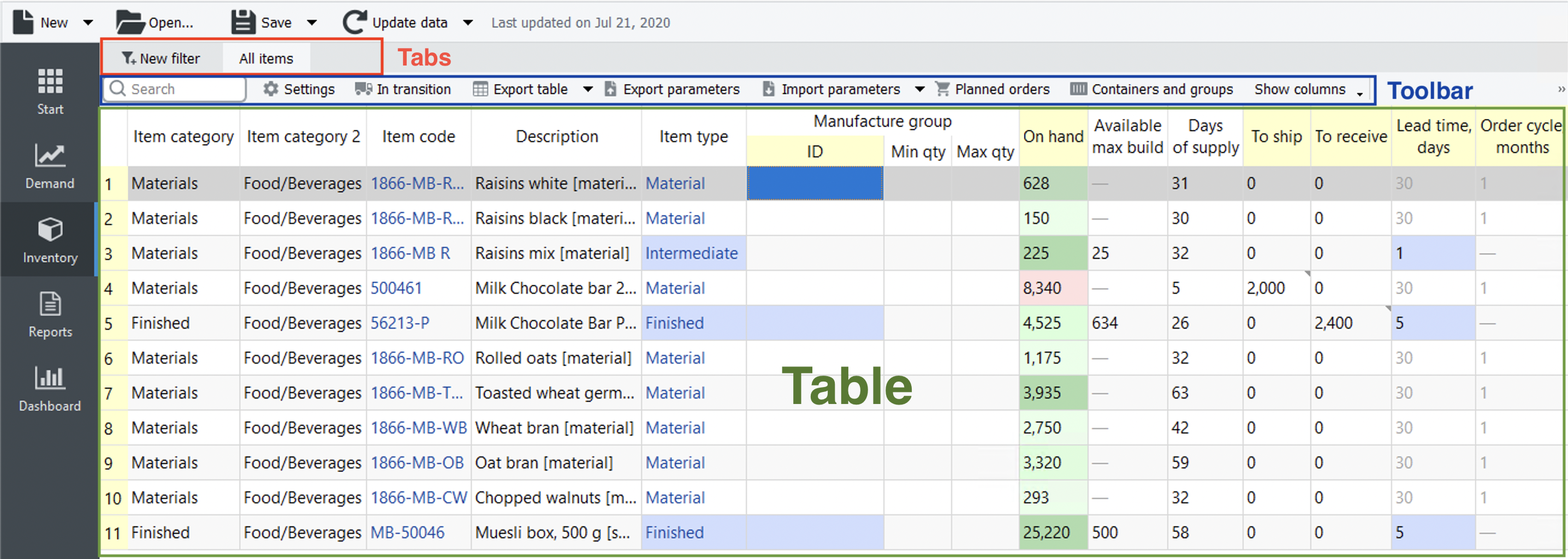Open the Show columns dropdown
This screenshot has height=559, width=1568.
coord(1308,90)
